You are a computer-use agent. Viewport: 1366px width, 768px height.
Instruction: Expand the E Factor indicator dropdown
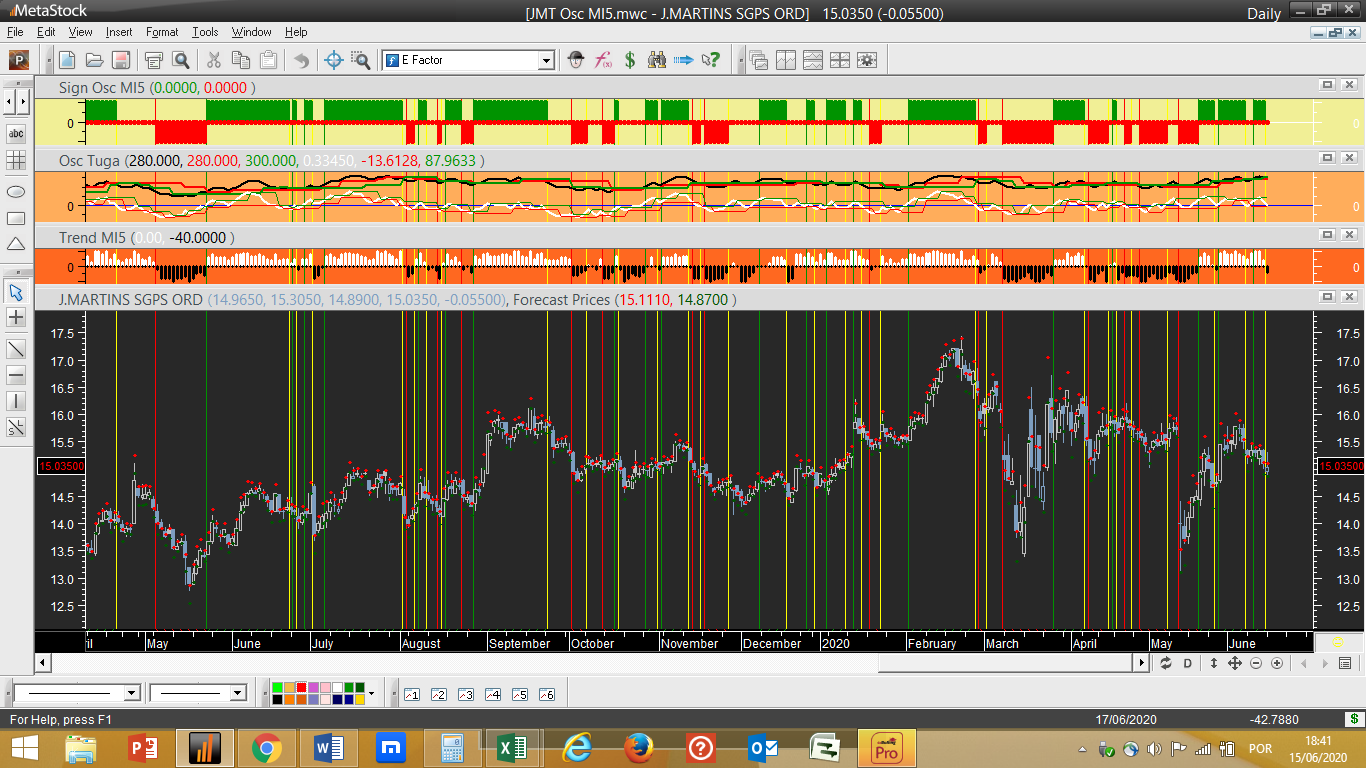(546, 61)
